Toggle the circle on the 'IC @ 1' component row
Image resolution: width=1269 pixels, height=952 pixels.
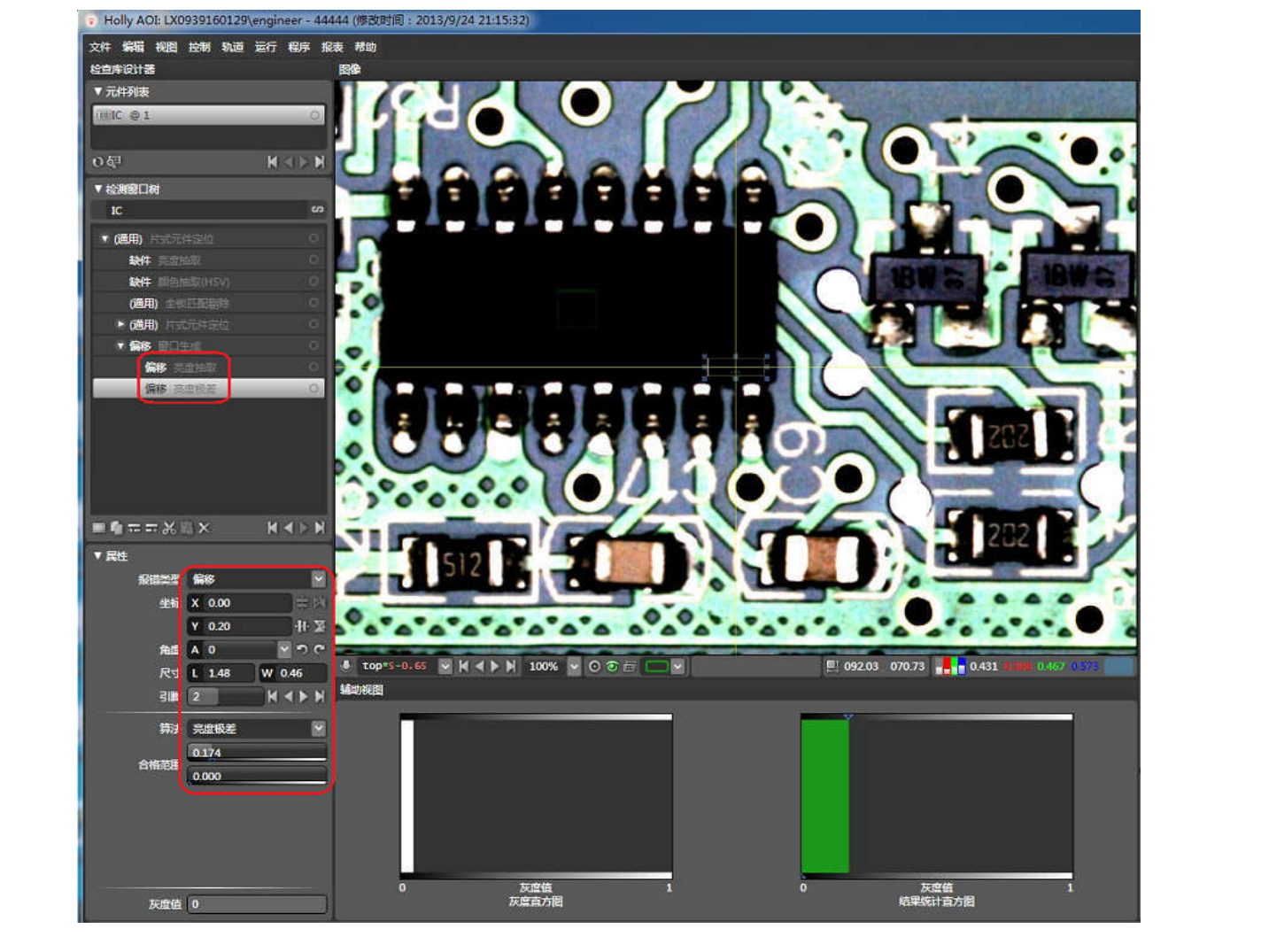(314, 115)
